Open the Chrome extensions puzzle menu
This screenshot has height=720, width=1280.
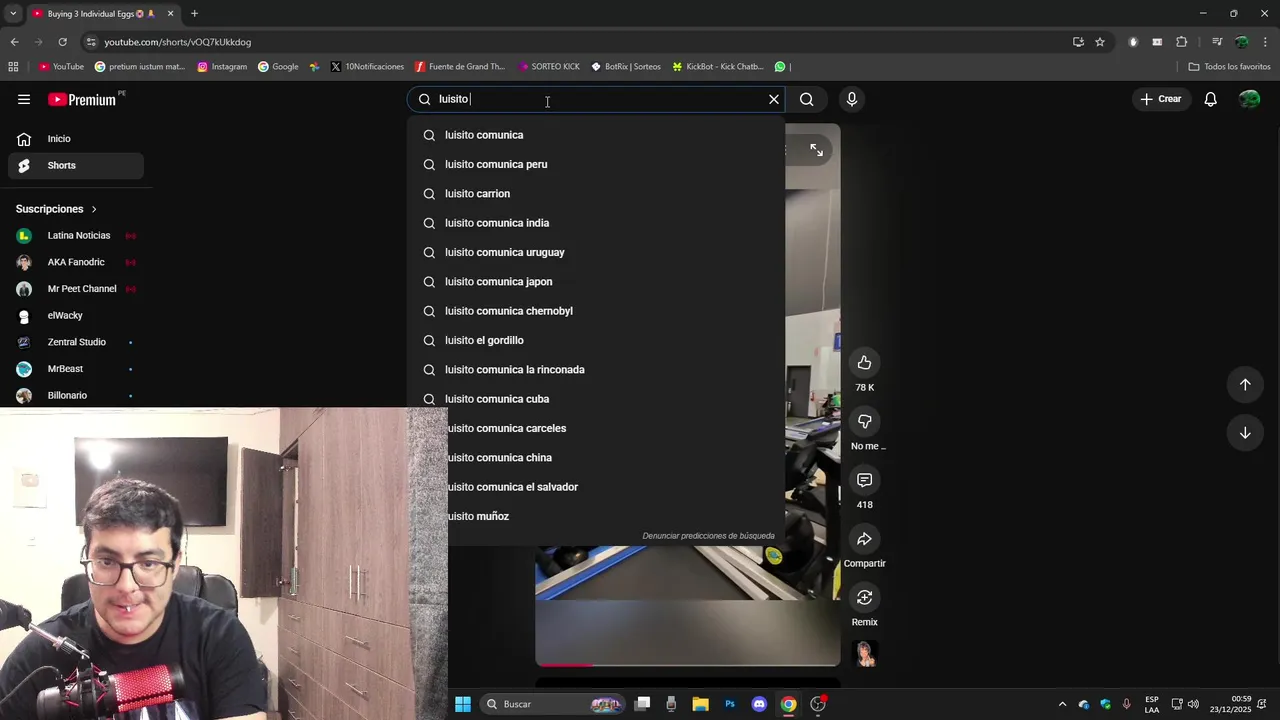pos(1181,42)
